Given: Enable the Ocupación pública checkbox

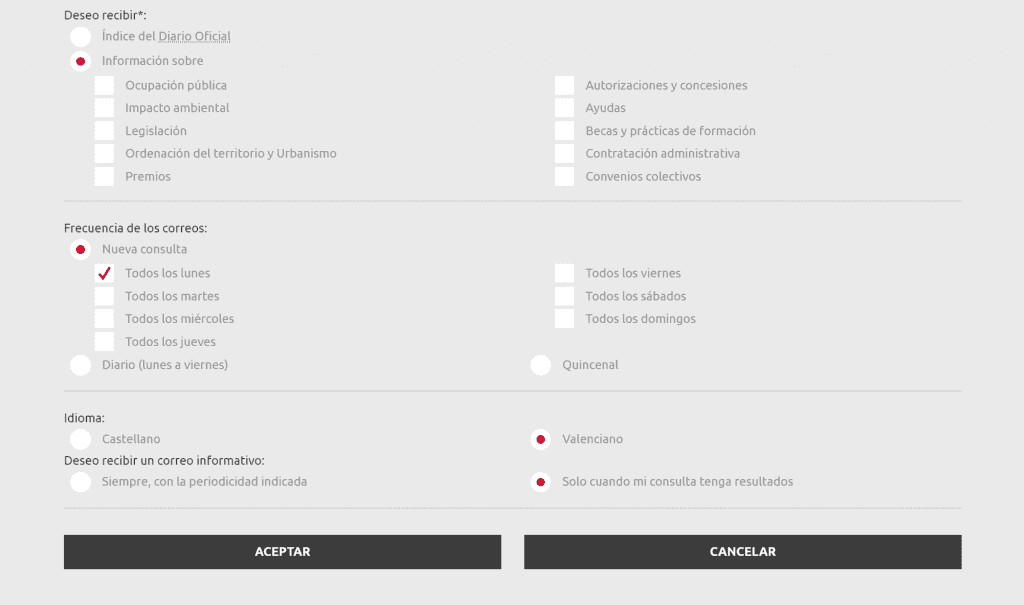Looking at the screenshot, I should [x=104, y=85].
